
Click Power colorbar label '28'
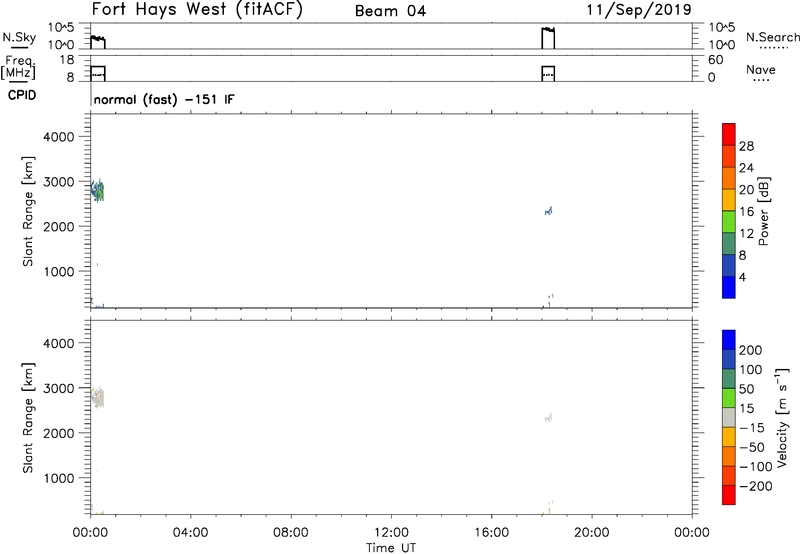tap(746, 146)
